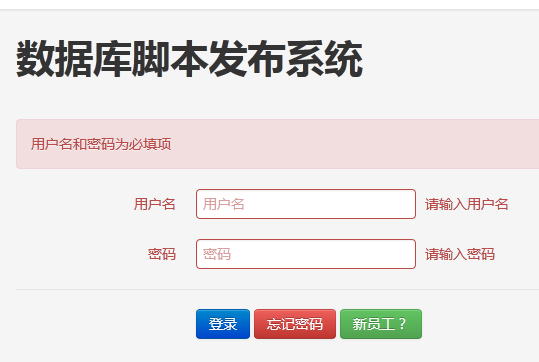
Task: Click the 密码 placeholder text inside the password box
Action: click(x=217, y=254)
